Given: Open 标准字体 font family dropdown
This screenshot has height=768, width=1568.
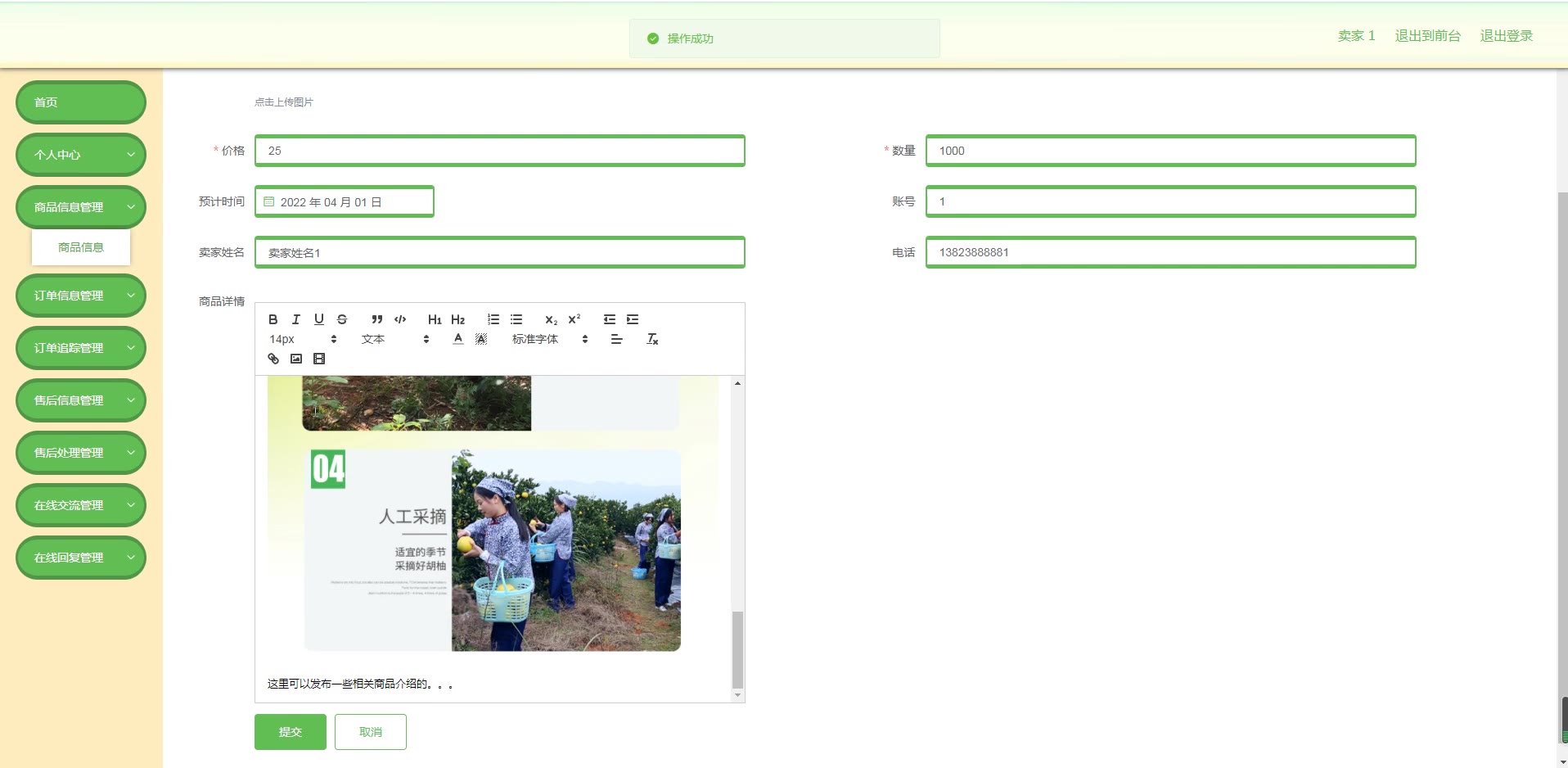Looking at the screenshot, I should pos(549,339).
